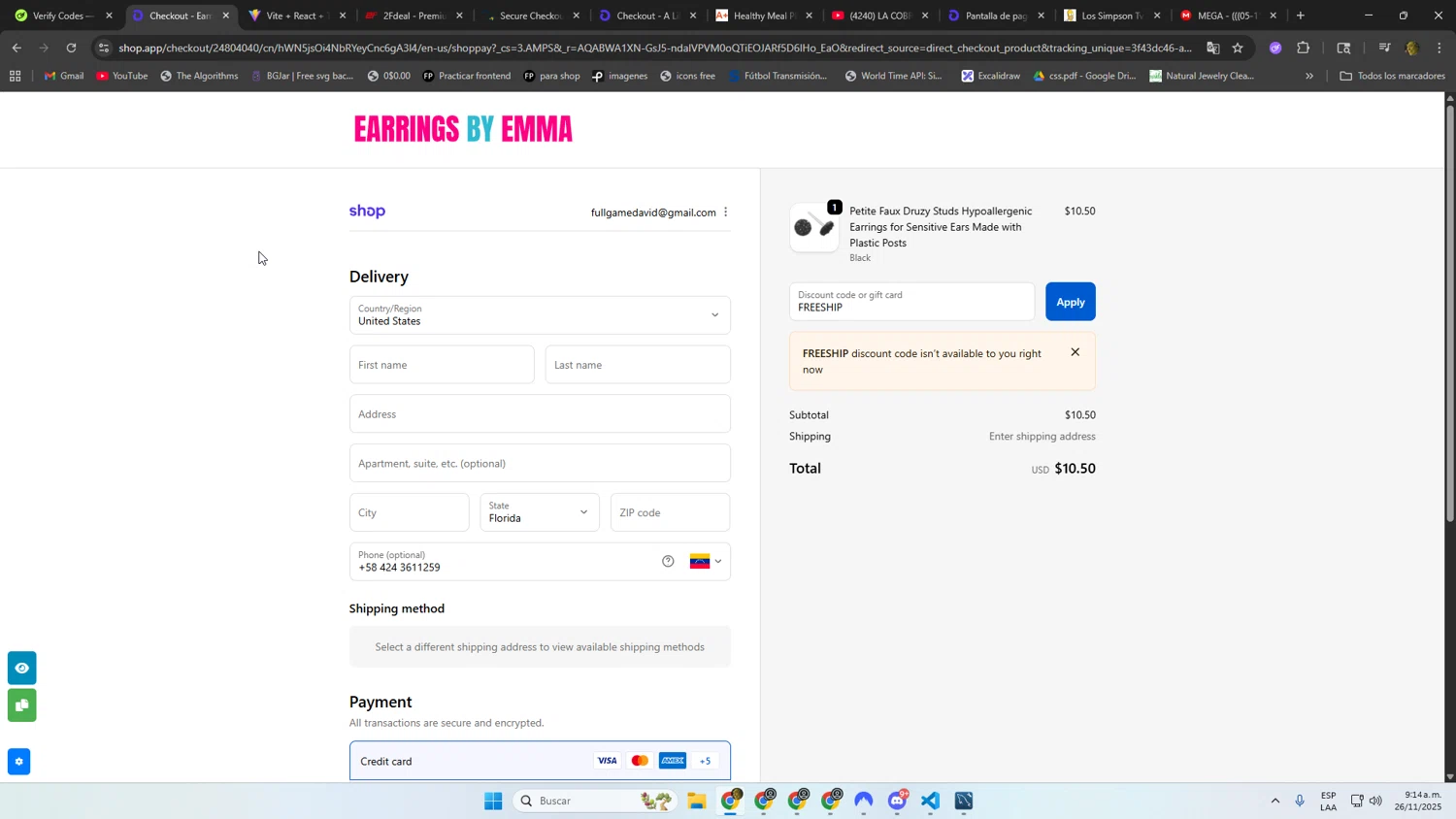Image resolution: width=1456 pixels, height=819 pixels.
Task: Open account options next to fullgamedavid email
Action: pyautogui.click(x=725, y=213)
